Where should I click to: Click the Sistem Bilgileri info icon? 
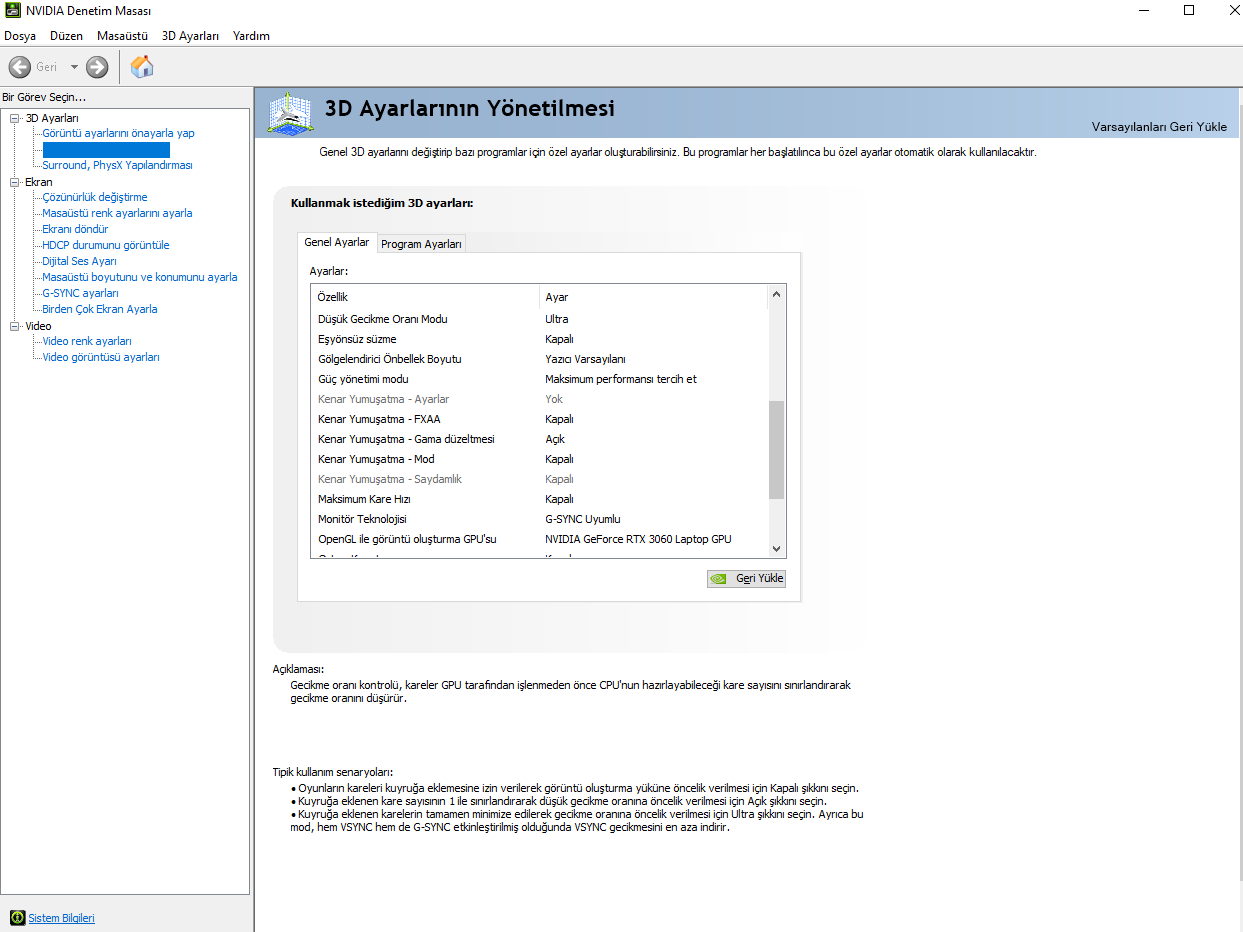click(x=17, y=917)
